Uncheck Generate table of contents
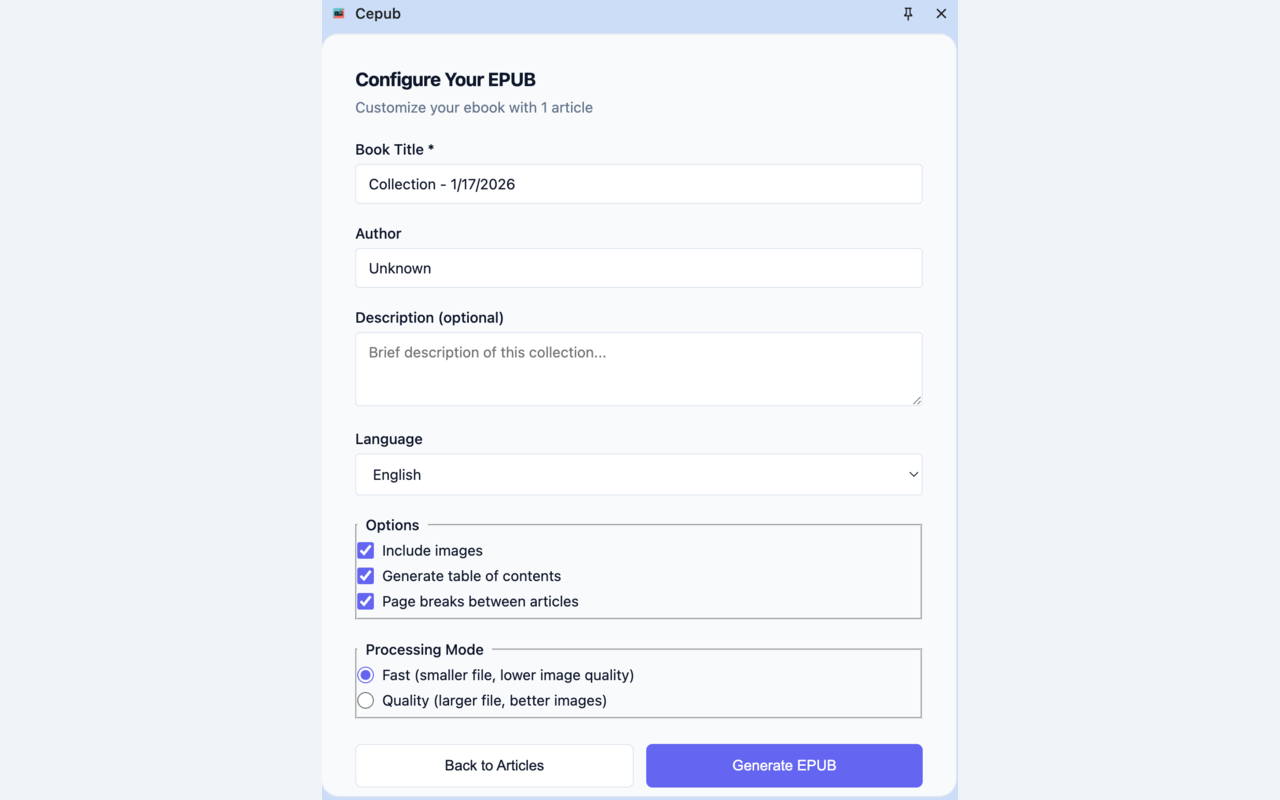 pos(365,576)
